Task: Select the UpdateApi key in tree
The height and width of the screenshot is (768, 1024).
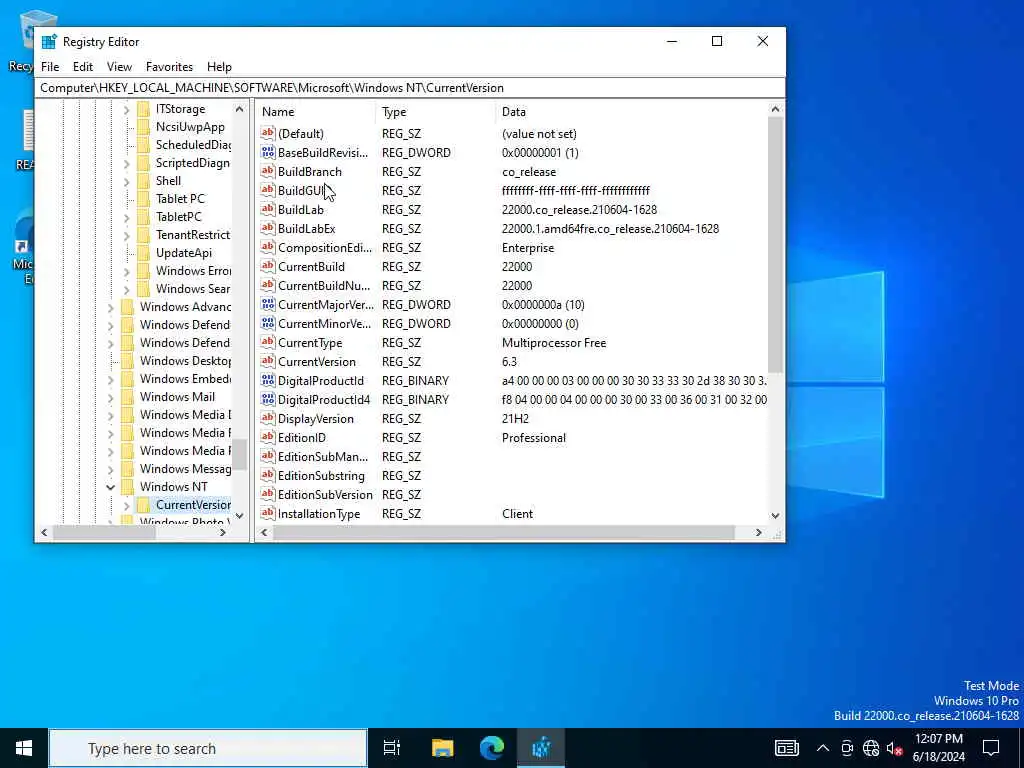Action: coord(184,253)
